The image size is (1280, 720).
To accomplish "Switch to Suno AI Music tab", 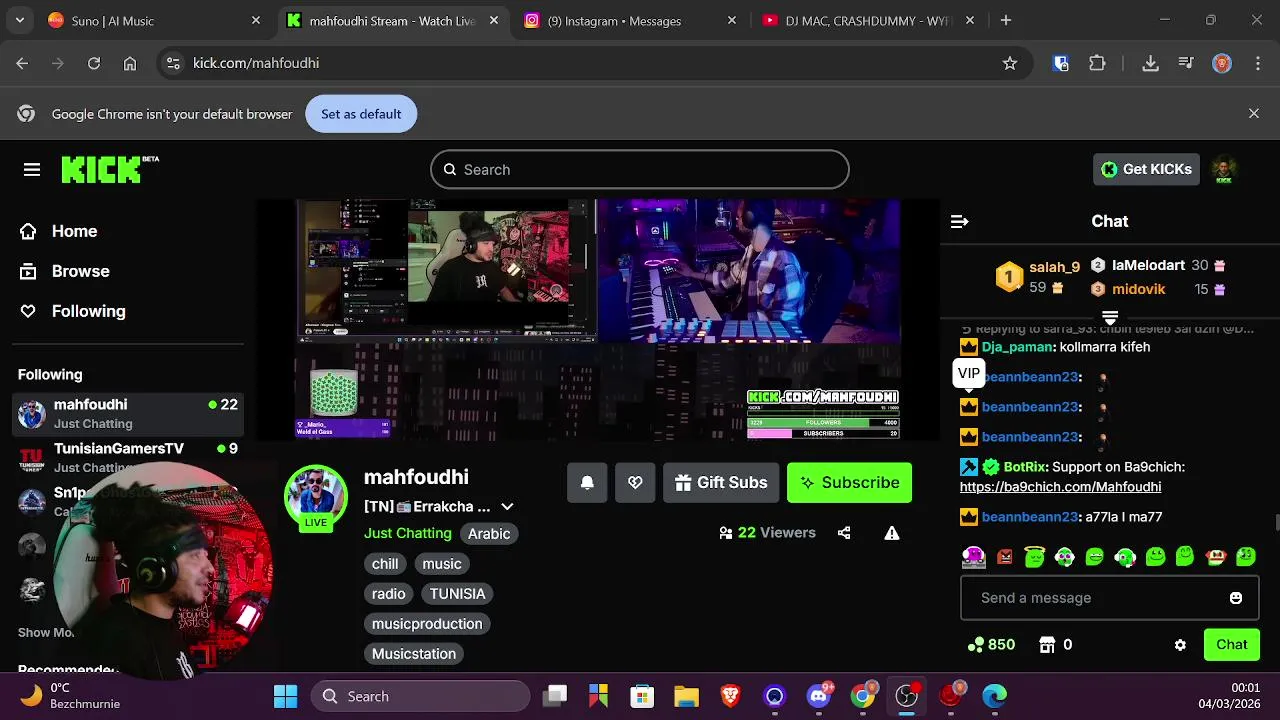I will (x=155, y=20).
